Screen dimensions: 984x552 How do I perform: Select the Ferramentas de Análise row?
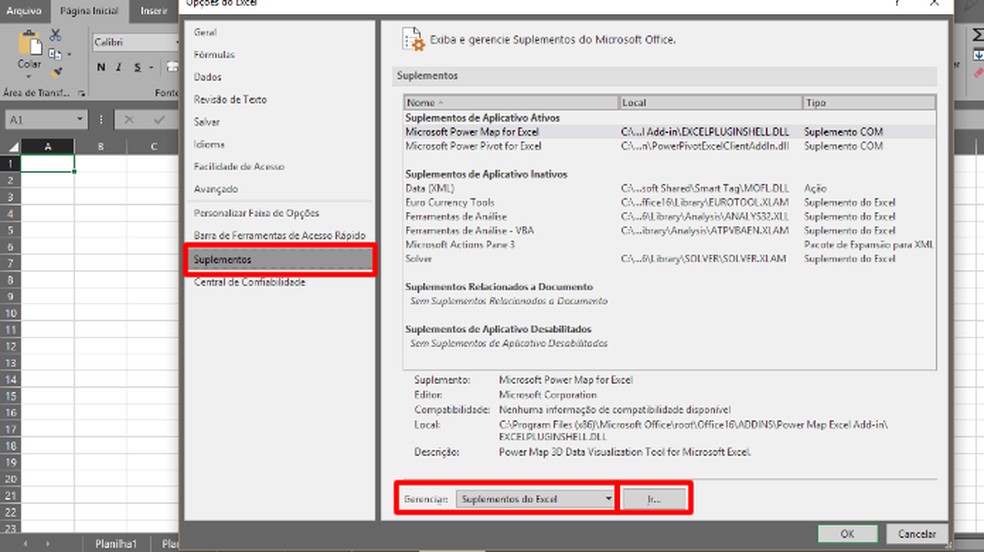coord(670,216)
